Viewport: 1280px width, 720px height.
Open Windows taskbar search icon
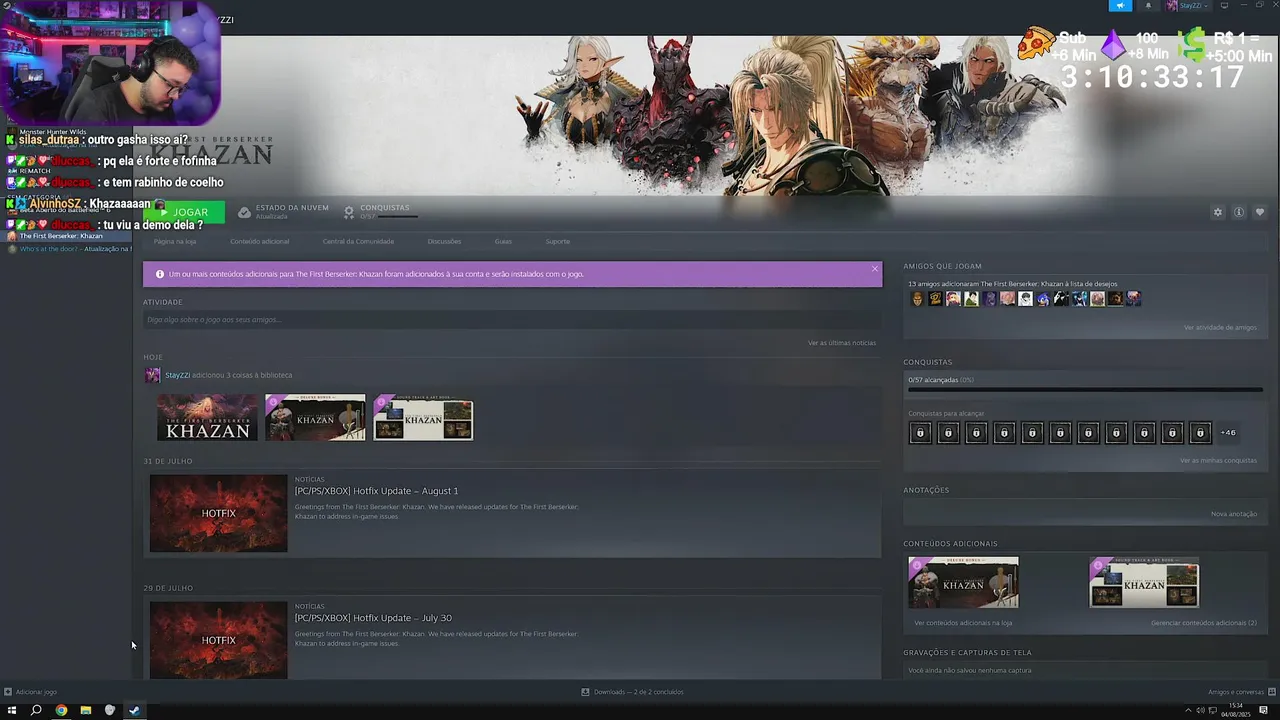(36, 710)
